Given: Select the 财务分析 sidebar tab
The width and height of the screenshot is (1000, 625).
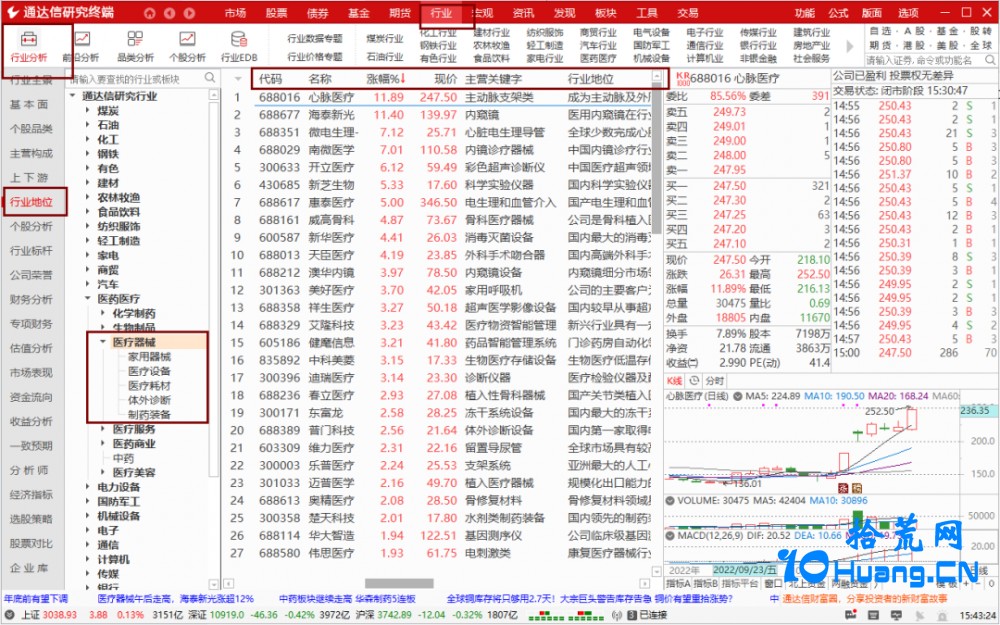Looking at the screenshot, I should coord(31,300).
